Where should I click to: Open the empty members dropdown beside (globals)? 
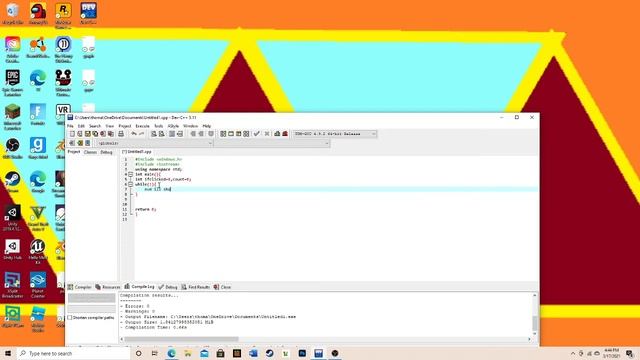click(271, 143)
